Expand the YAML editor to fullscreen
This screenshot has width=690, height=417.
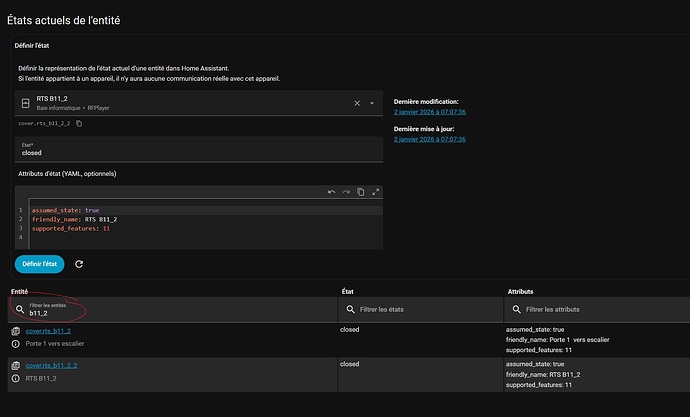click(x=376, y=192)
